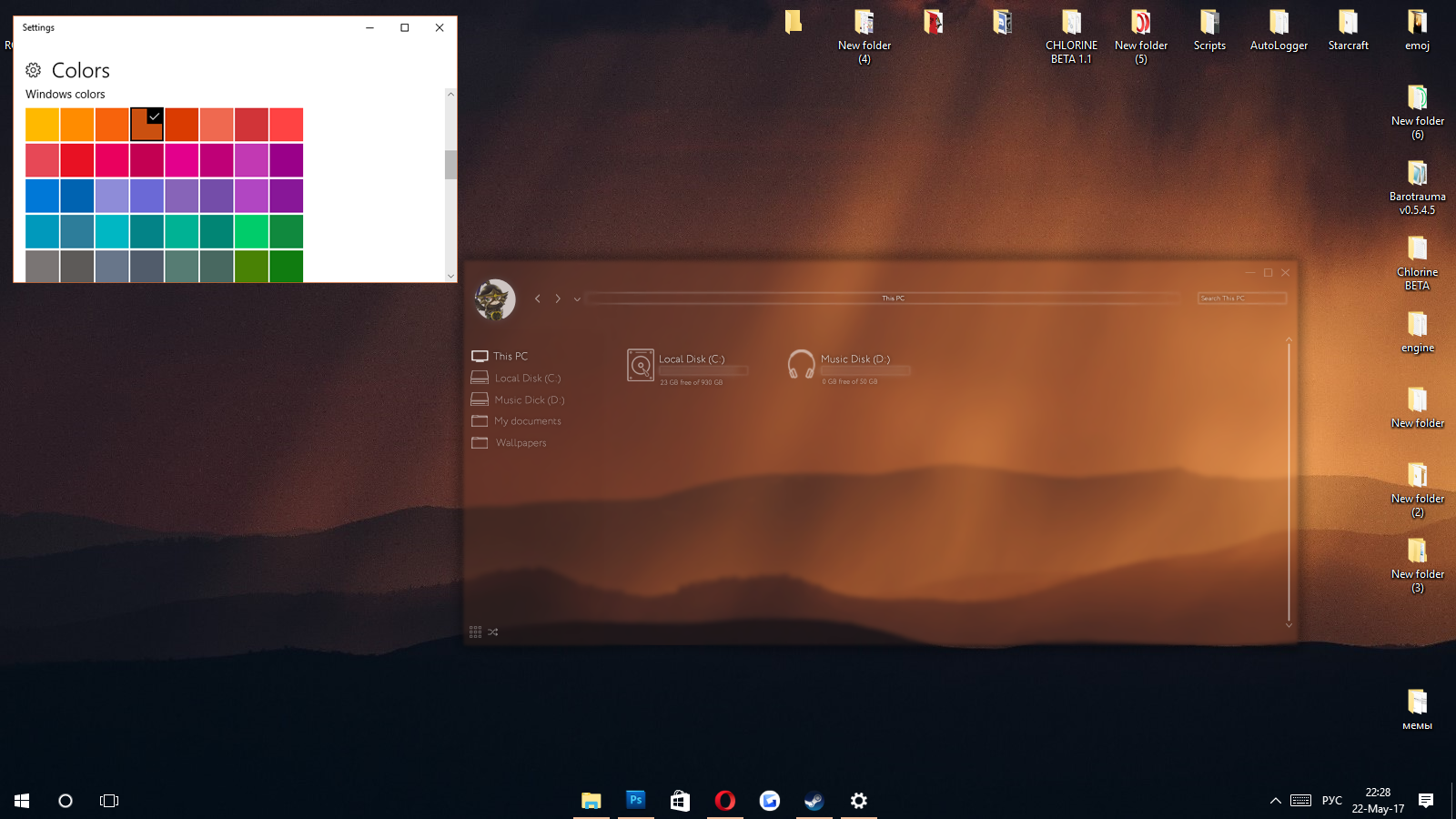
Task: Open the Opera browser taskbar icon
Action: pyautogui.click(x=725, y=801)
